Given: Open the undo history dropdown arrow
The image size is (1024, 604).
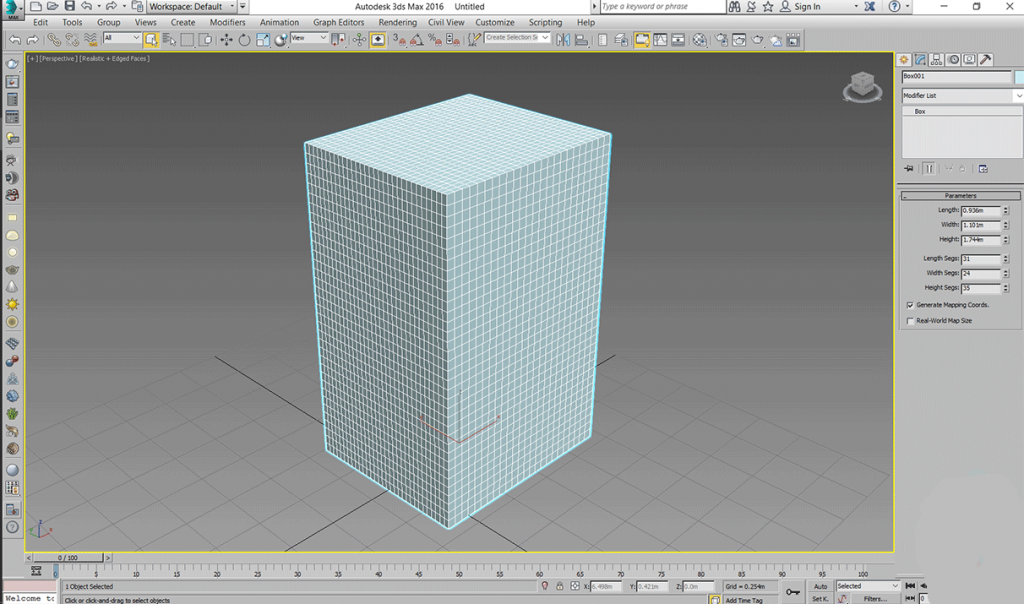Looking at the screenshot, I should pos(99,7).
